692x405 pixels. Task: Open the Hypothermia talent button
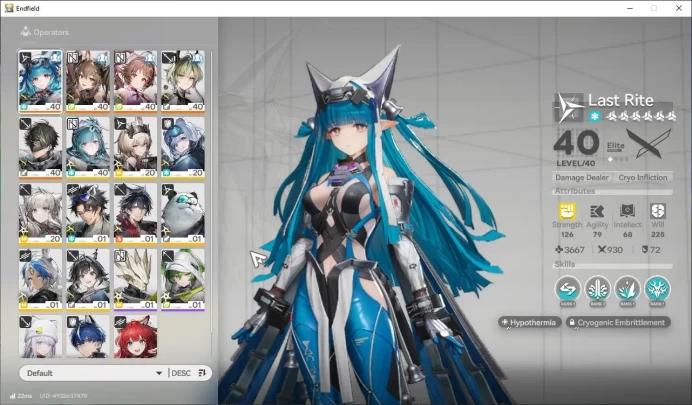point(530,322)
